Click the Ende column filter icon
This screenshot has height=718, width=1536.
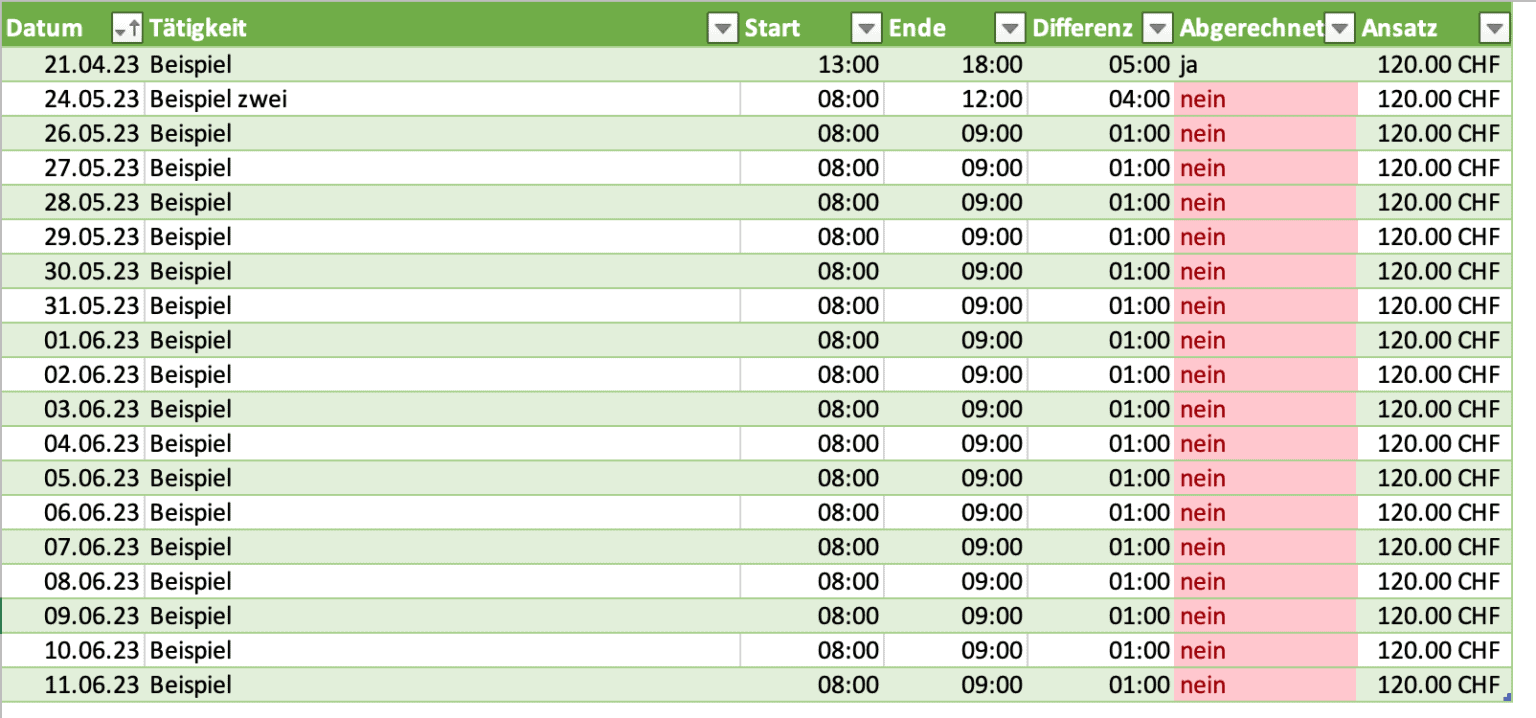(x=1010, y=27)
